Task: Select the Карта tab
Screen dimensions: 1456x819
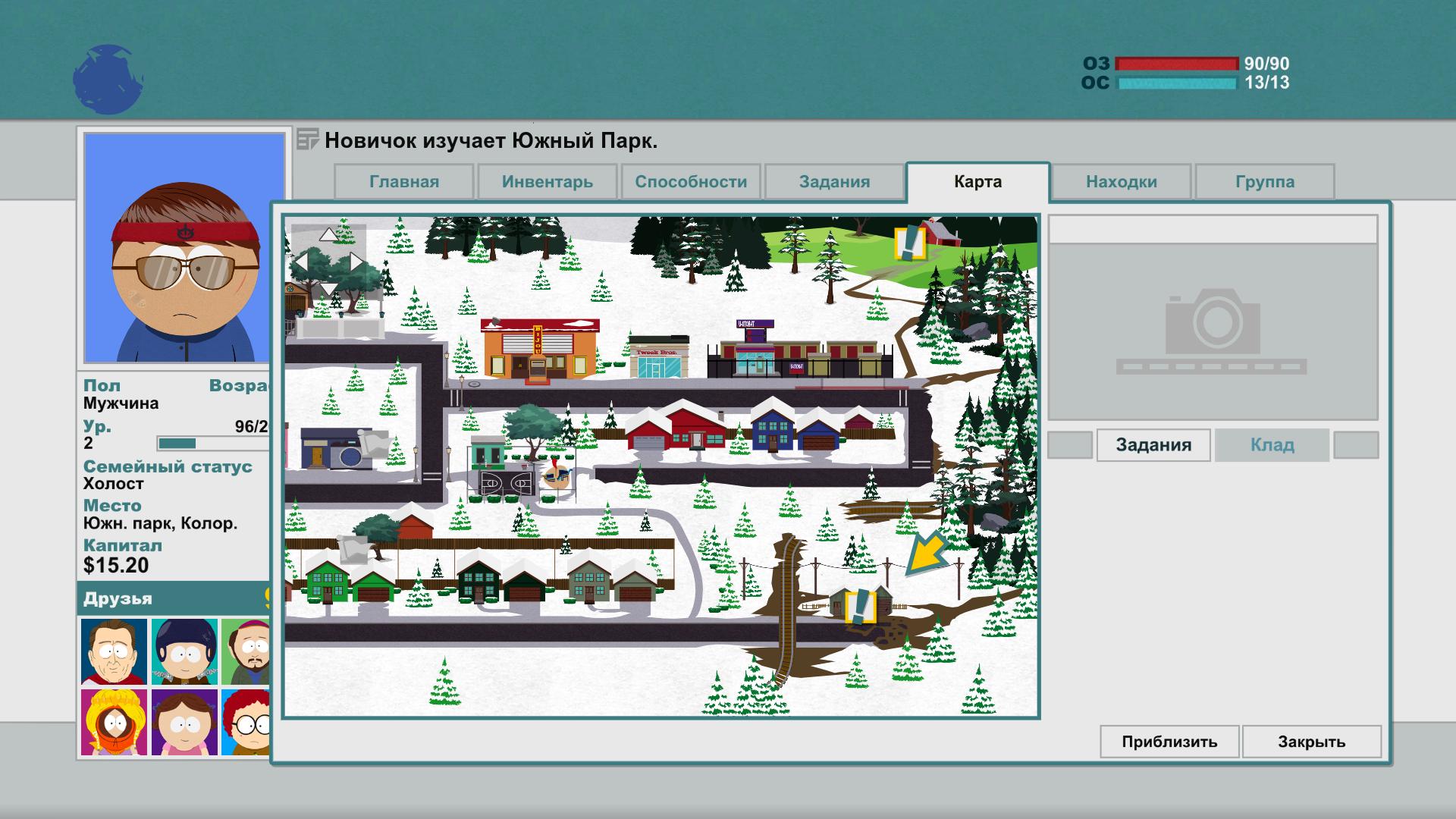Action: click(x=978, y=182)
